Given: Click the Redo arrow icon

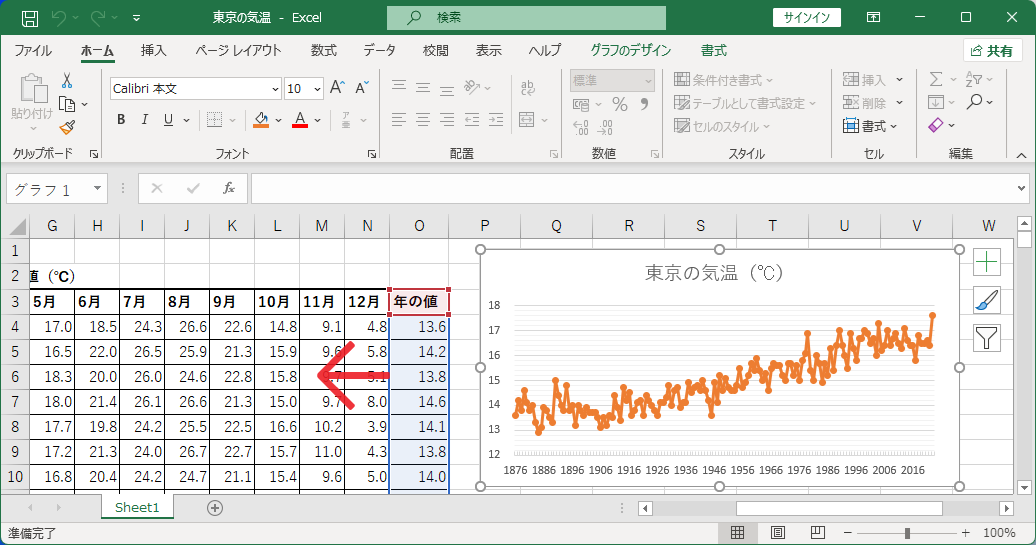Looking at the screenshot, I should [x=98, y=18].
